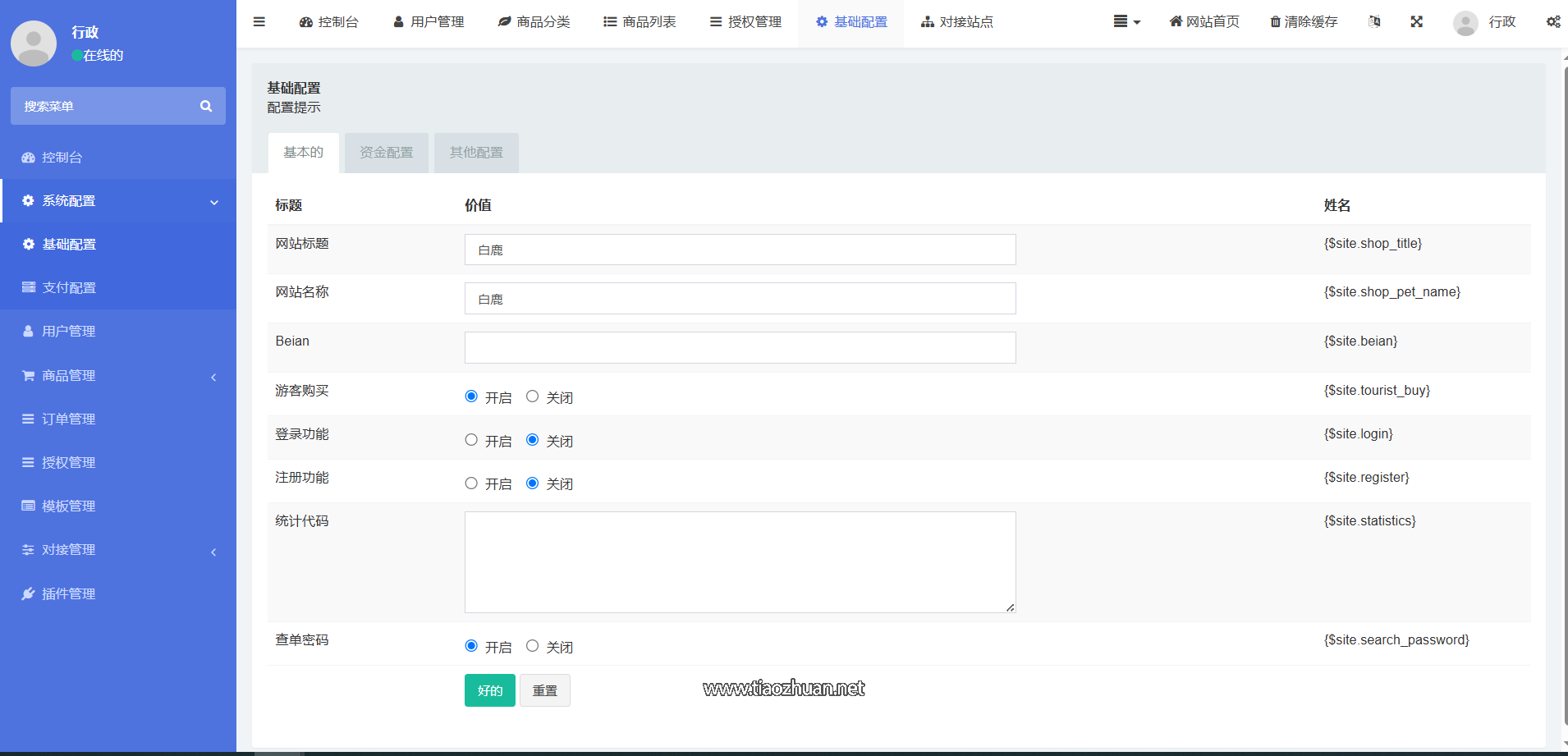The image size is (1568, 756).
Task: Click inside the Beian input field
Action: click(x=739, y=347)
